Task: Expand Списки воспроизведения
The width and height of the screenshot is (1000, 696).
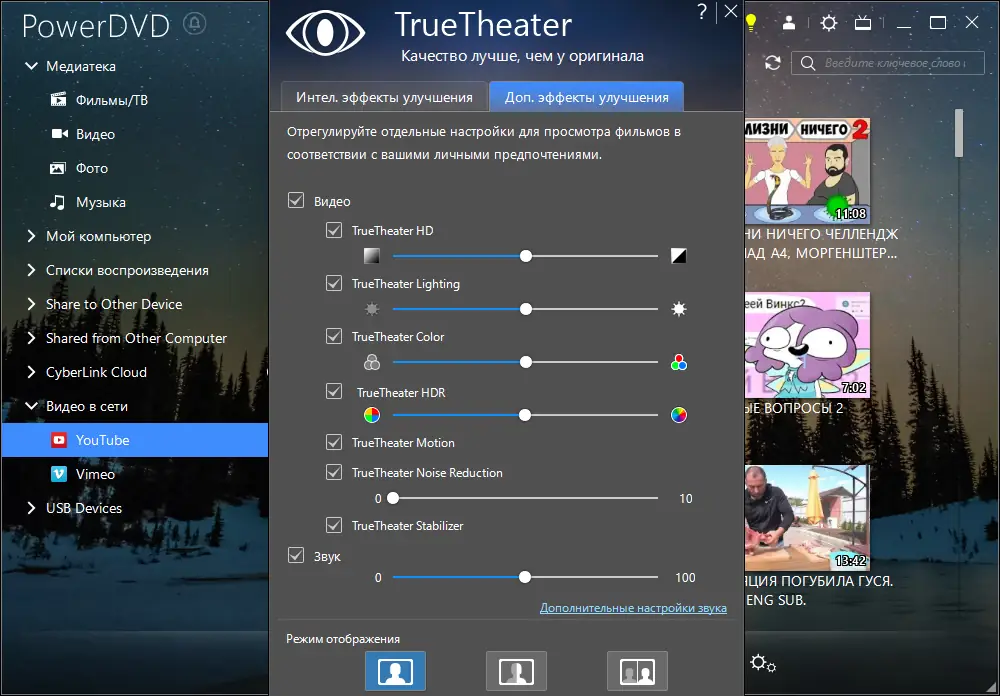Action: 31,270
